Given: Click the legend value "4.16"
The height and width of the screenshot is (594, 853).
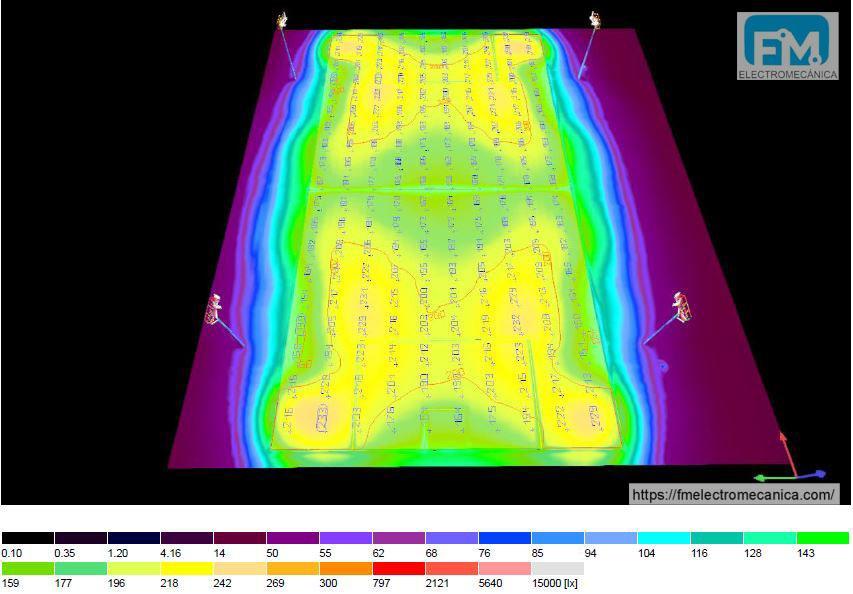Looking at the screenshot, I should [171, 553].
